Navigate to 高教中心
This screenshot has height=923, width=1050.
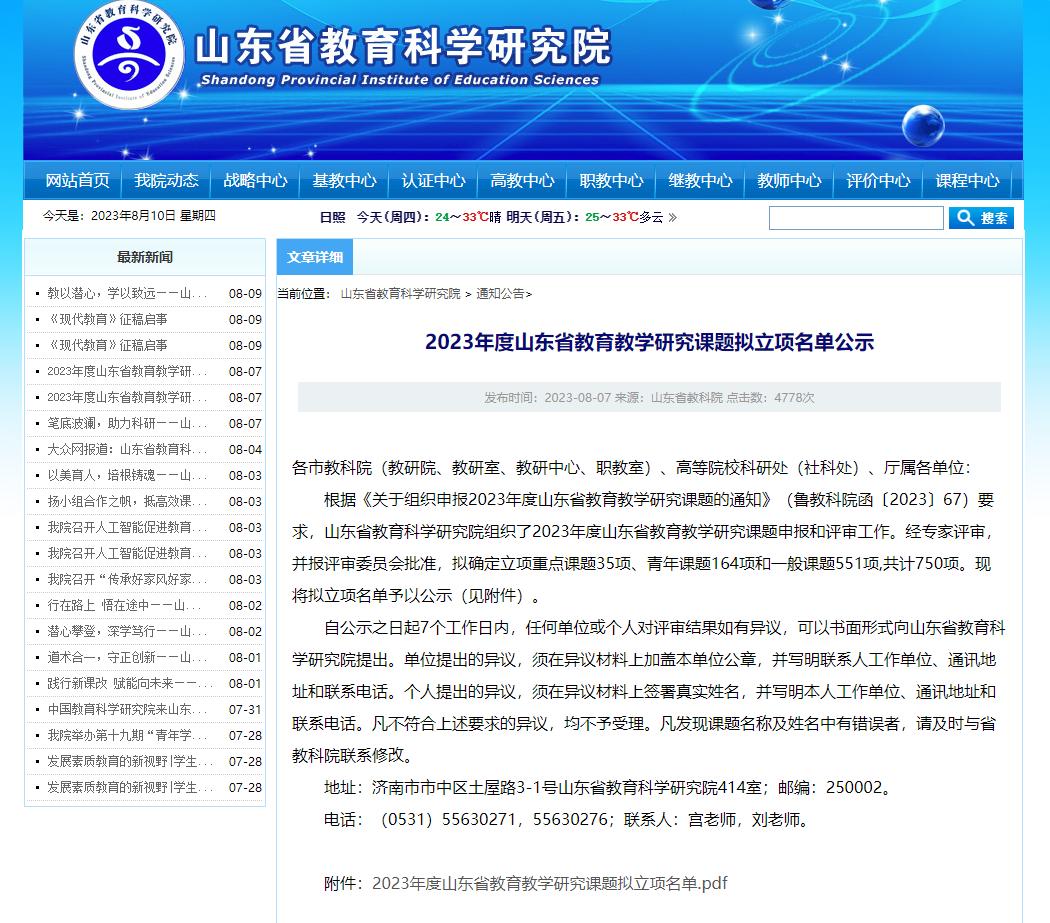coord(522,180)
